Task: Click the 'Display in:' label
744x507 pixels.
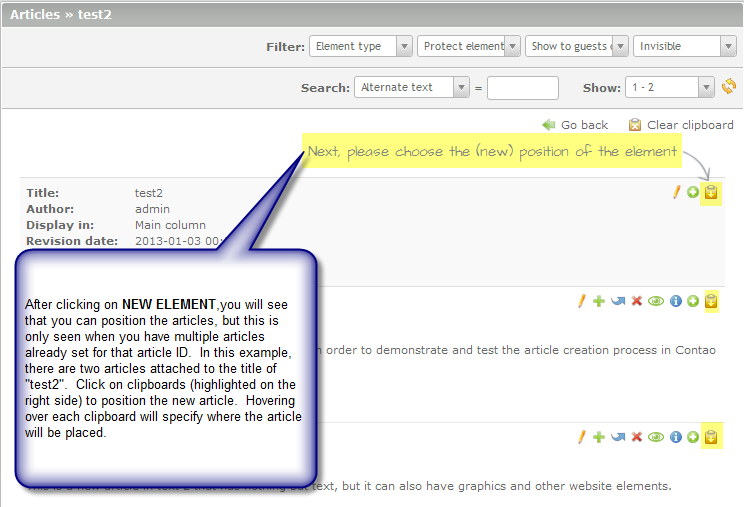Action: click(x=60, y=225)
